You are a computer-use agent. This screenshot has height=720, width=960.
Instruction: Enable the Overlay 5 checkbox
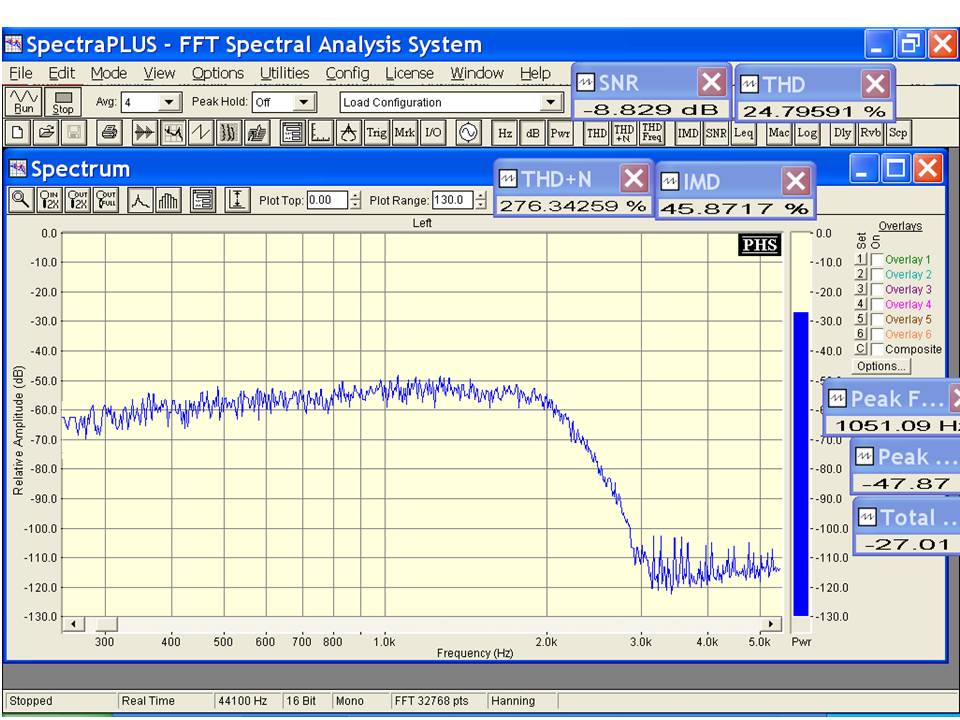tap(877, 319)
